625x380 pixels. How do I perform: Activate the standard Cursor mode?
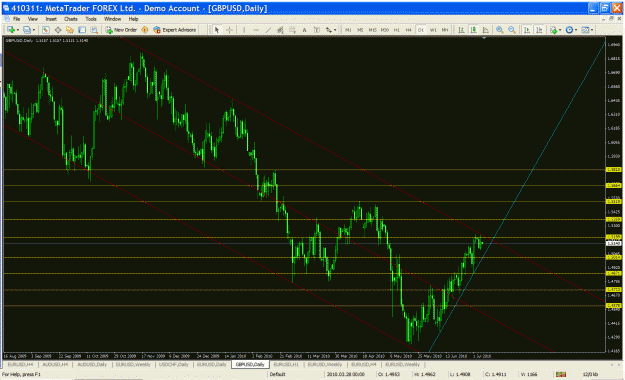click(x=217, y=30)
